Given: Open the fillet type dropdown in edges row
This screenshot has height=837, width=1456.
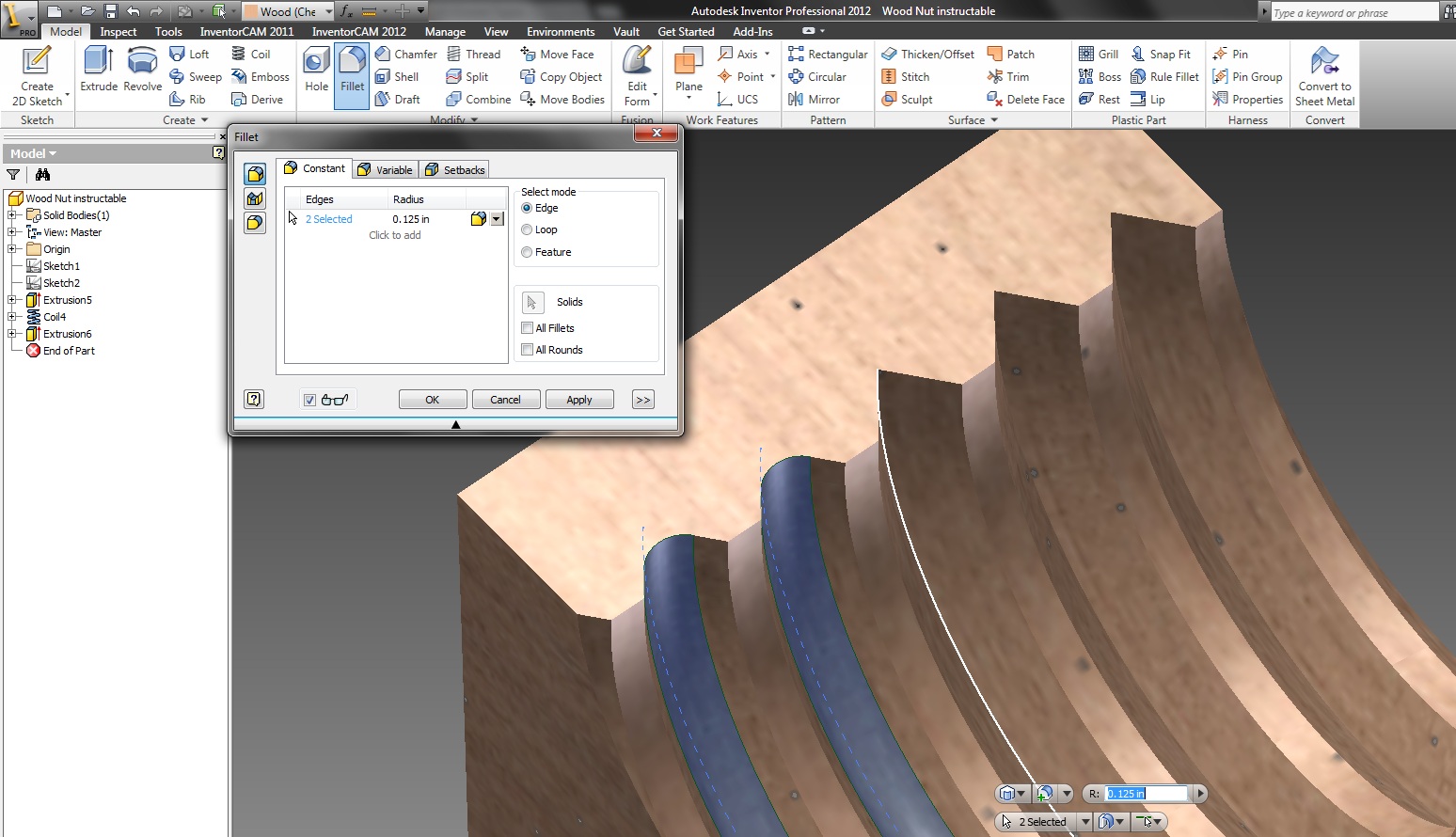Looking at the screenshot, I should coord(498,219).
